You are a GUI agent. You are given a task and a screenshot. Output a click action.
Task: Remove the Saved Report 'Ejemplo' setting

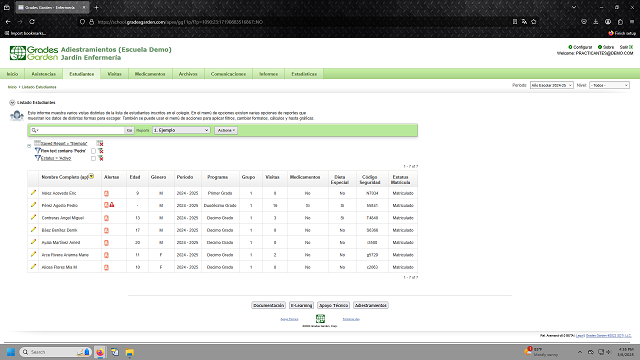(100, 143)
